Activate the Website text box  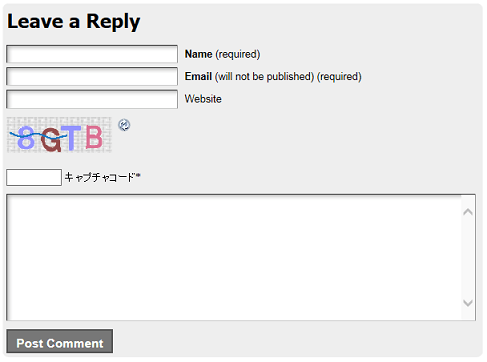pos(92,99)
